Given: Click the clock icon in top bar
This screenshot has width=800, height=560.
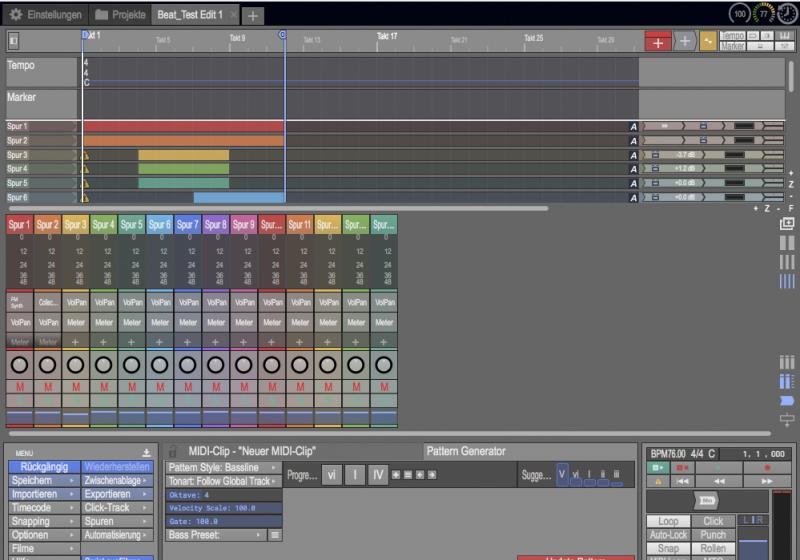Looking at the screenshot, I should (x=787, y=14).
